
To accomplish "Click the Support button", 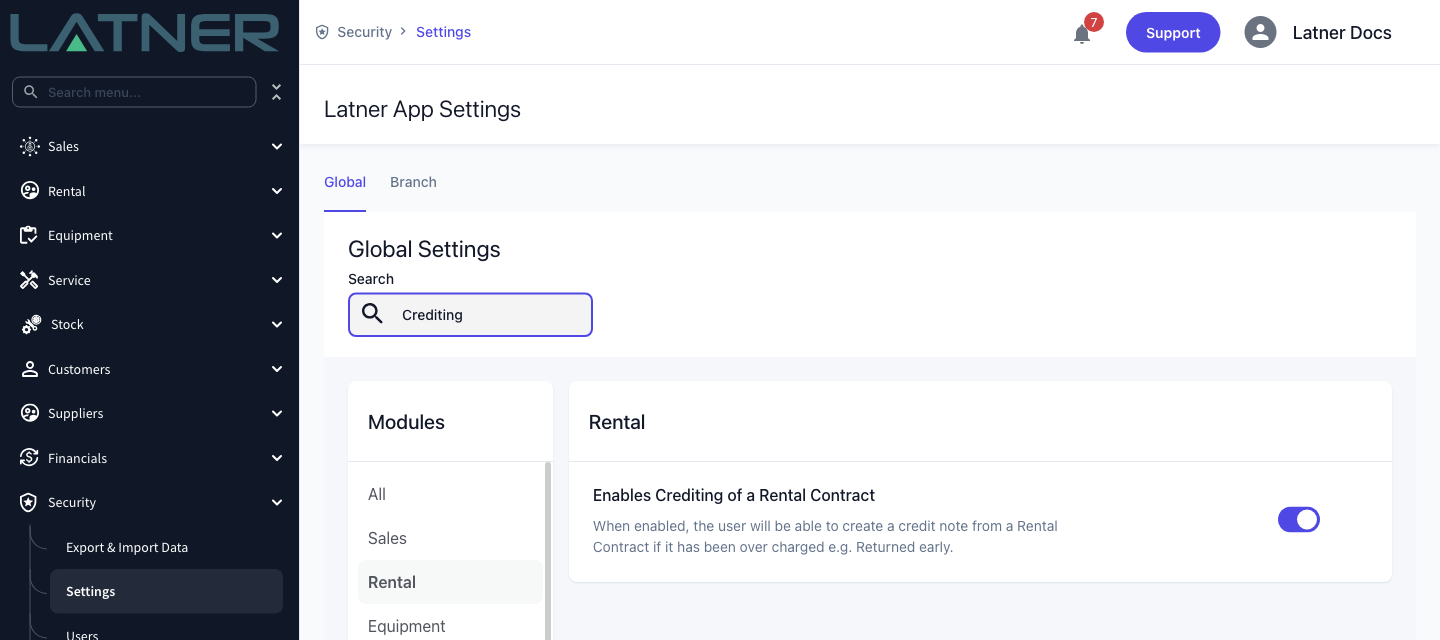I will pyautogui.click(x=1173, y=32).
